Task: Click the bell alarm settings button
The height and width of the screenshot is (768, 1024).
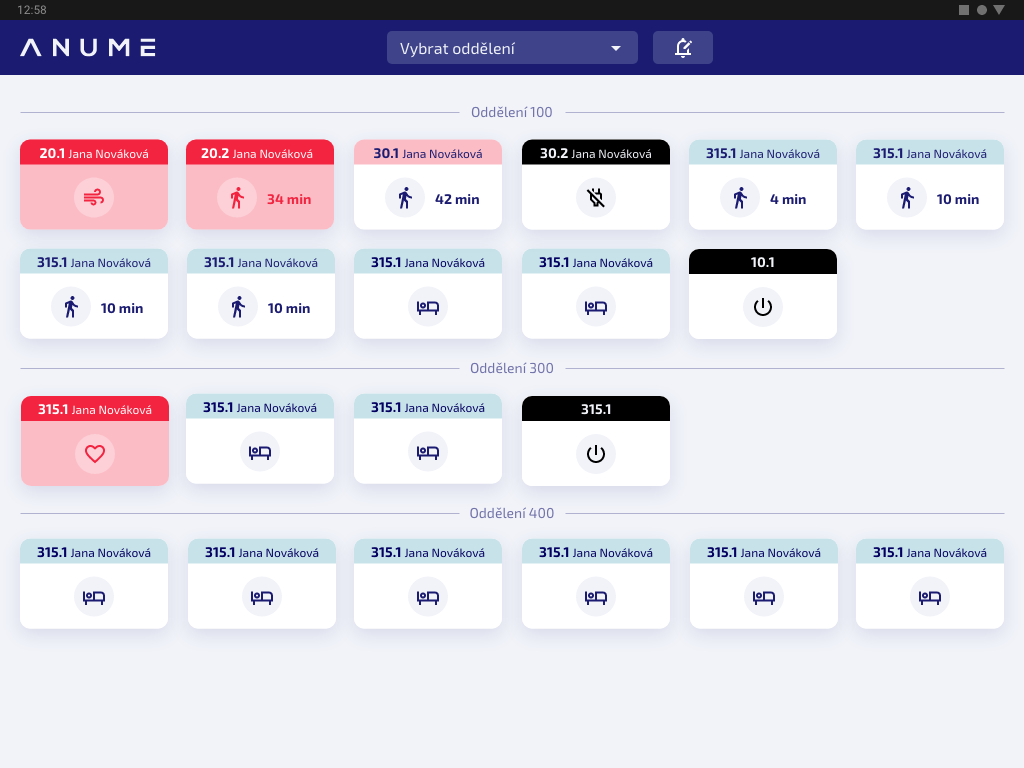Action: [x=682, y=48]
